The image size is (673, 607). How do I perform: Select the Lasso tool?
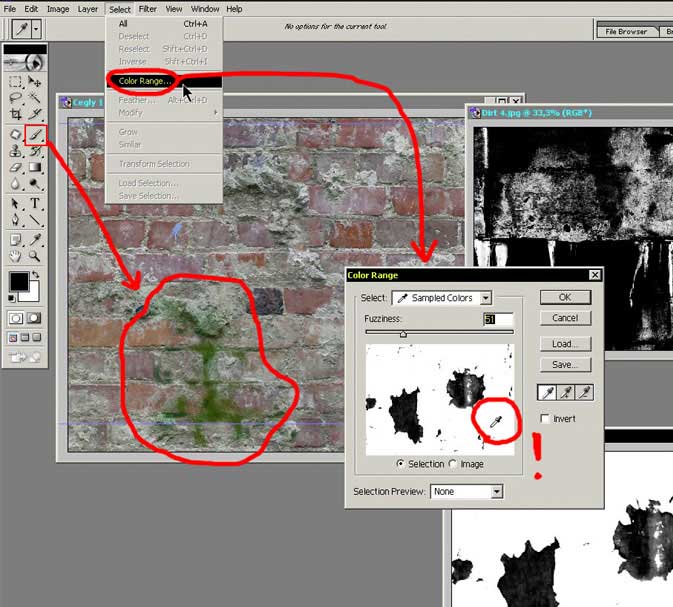click(x=16, y=98)
